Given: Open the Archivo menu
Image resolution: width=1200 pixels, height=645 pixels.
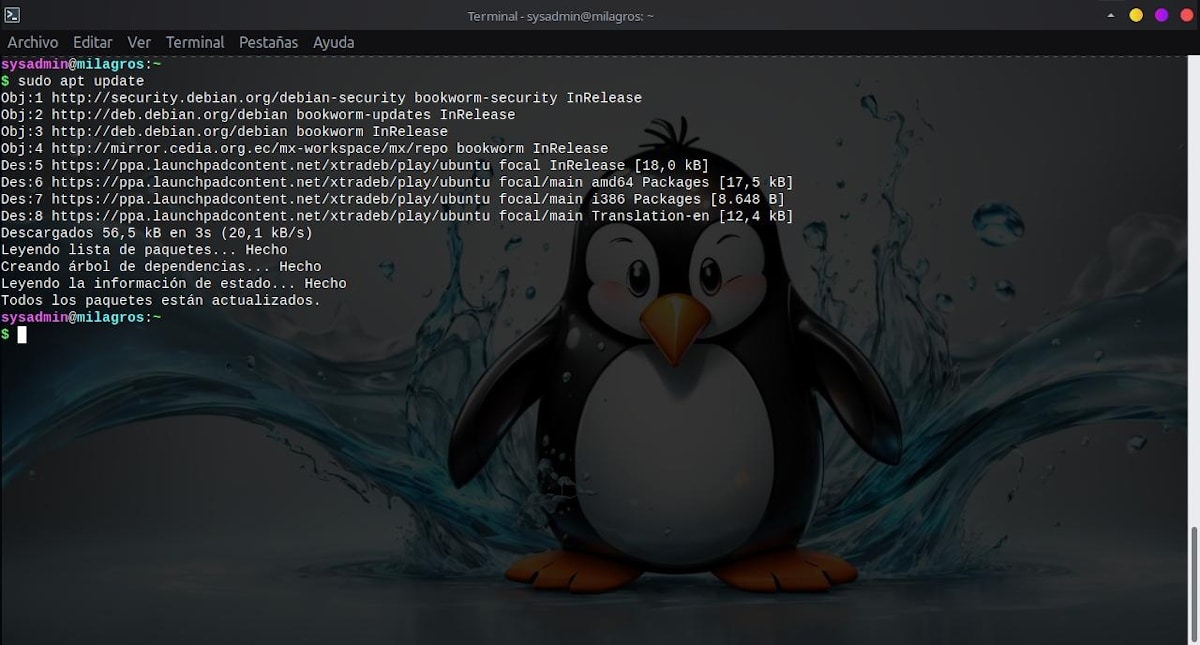Looking at the screenshot, I should tap(33, 43).
